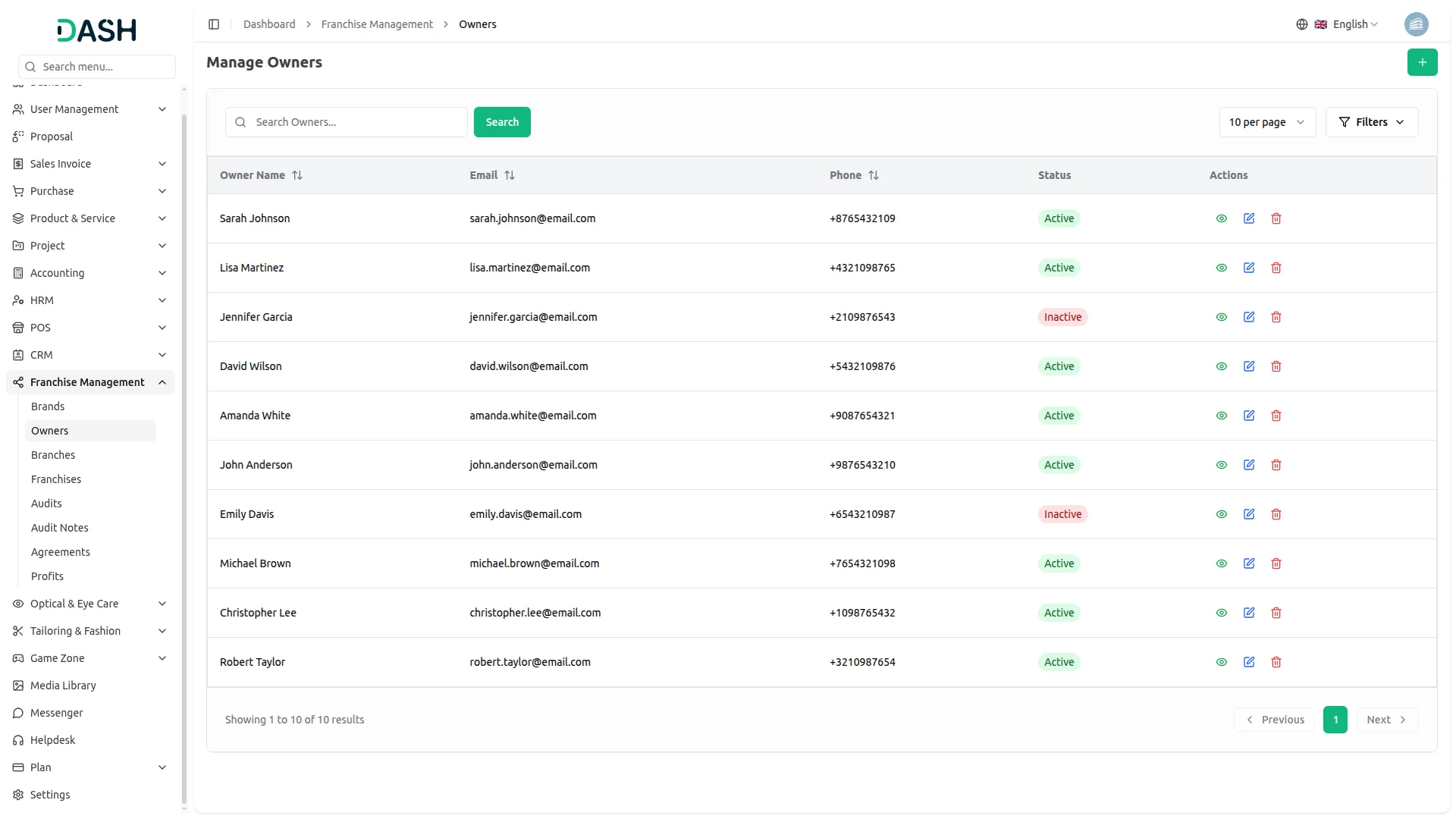This screenshot has height=819, width=1456.
Task: Open the Franchise Management breadcrumb link
Action: tap(377, 24)
